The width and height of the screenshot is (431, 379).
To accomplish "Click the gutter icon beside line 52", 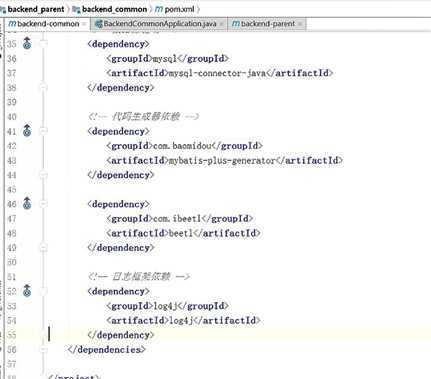I will coord(27,291).
